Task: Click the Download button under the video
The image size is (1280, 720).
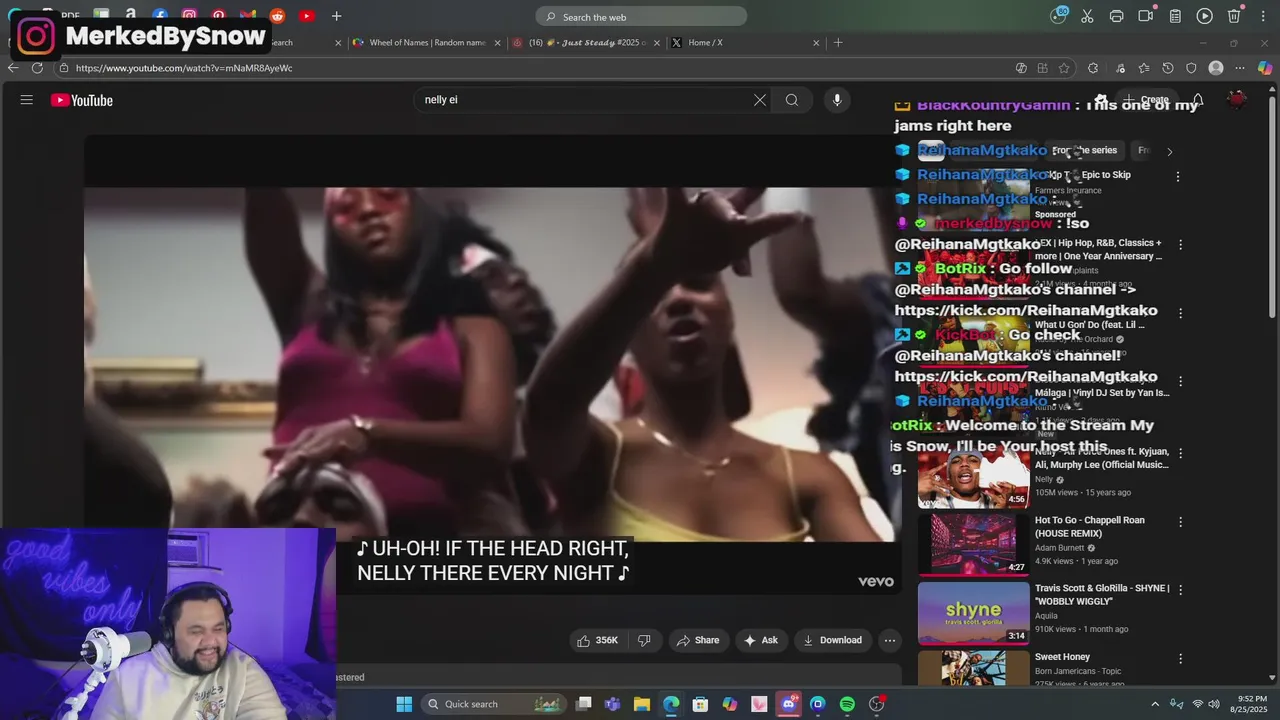Action: (832, 640)
